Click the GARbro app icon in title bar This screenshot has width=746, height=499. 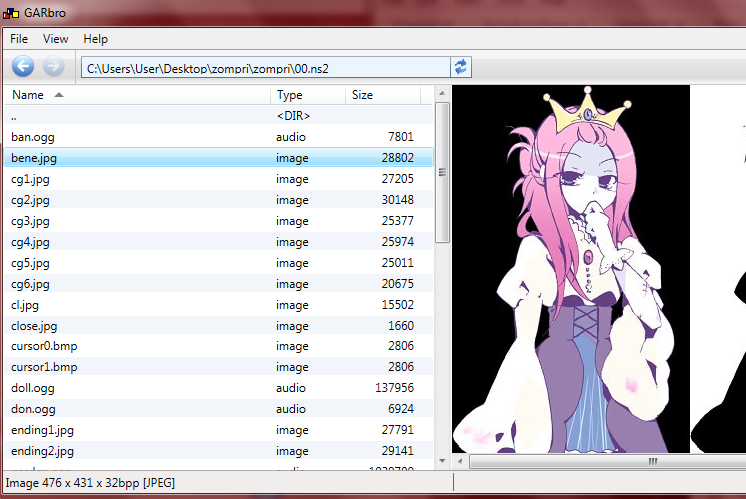point(11,13)
